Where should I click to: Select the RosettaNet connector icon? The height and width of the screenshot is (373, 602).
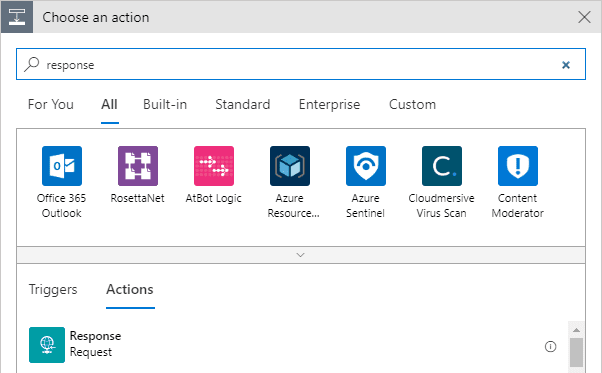(138, 166)
